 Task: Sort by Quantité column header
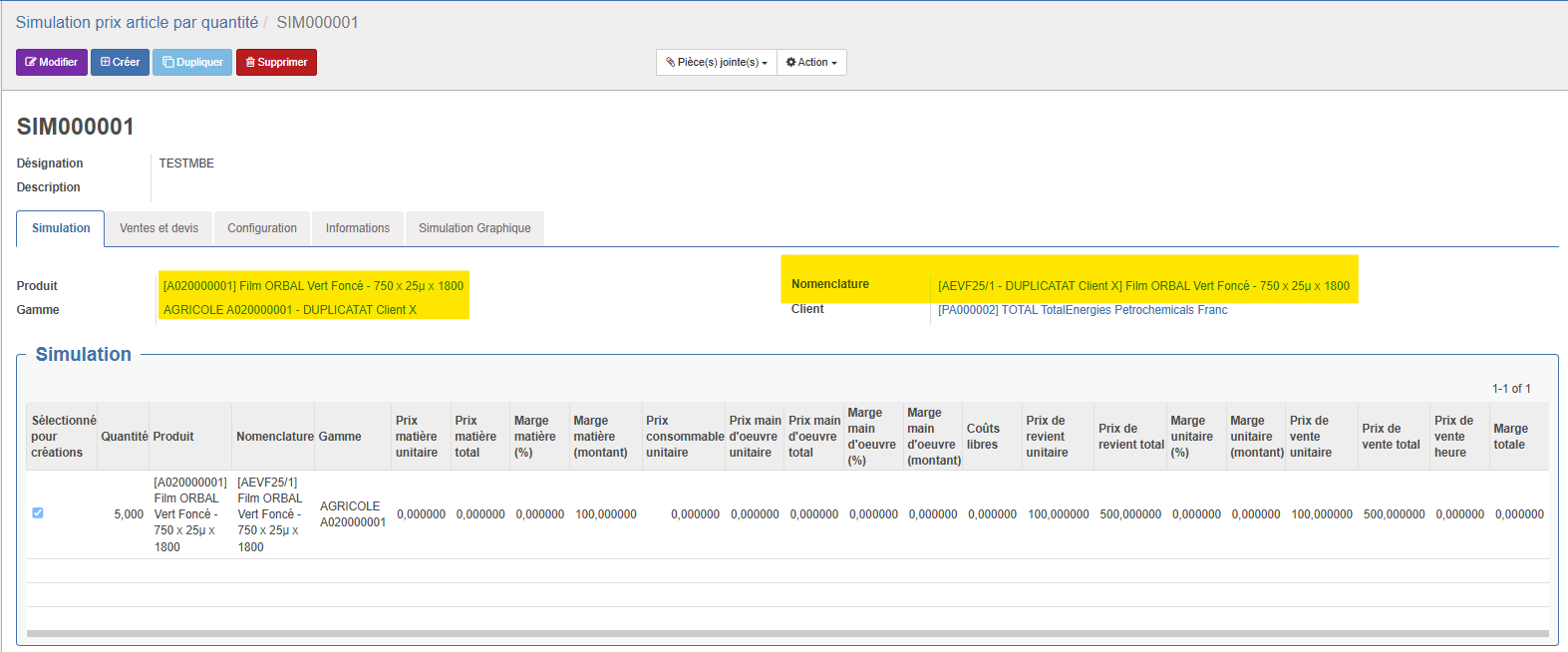tap(124, 437)
